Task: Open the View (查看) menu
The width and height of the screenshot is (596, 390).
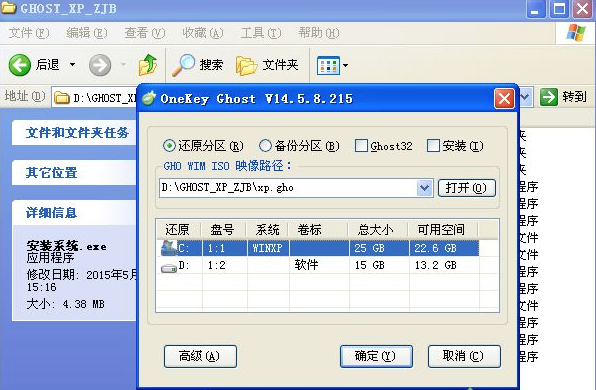Action: [x=145, y=33]
